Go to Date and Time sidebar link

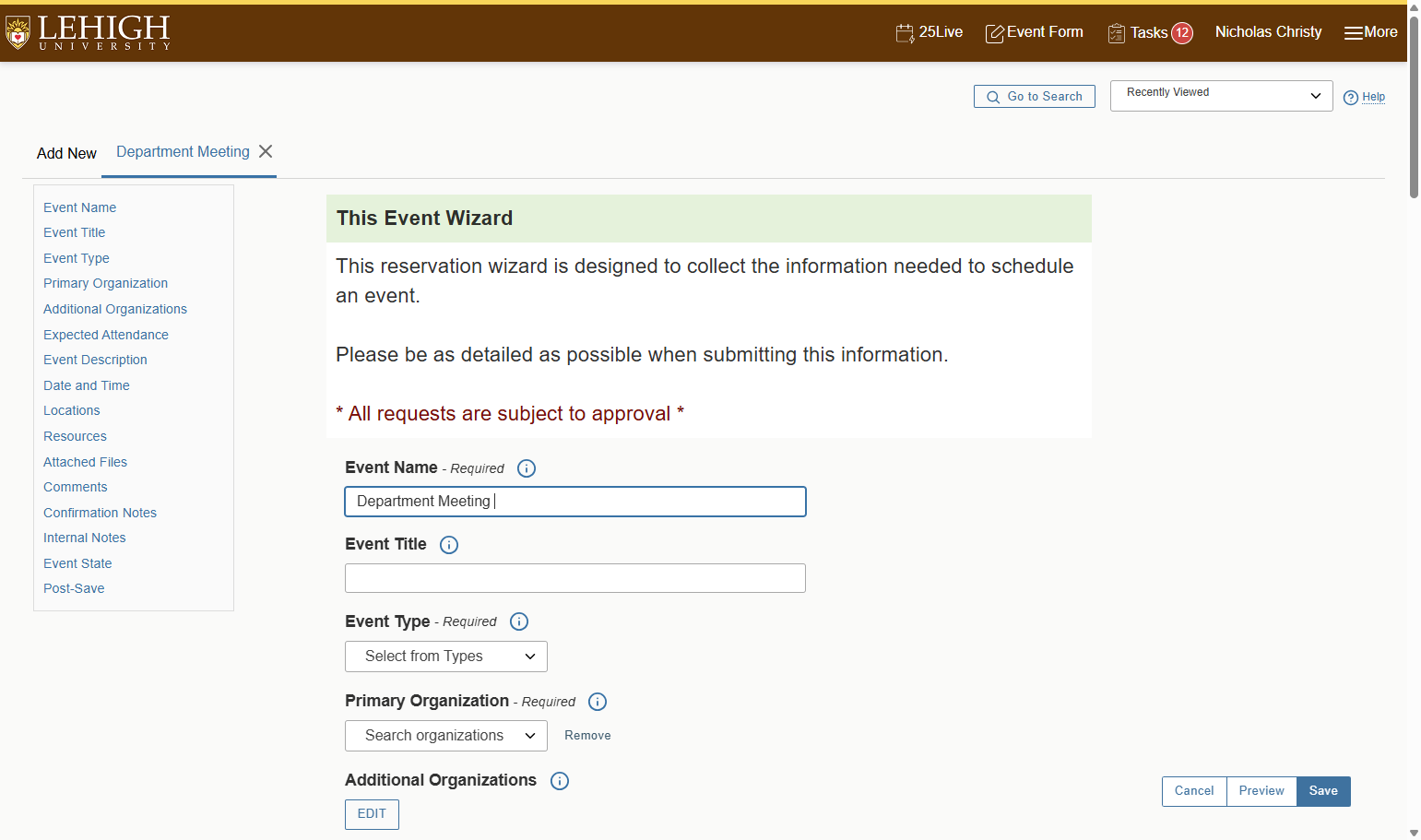[x=87, y=385]
